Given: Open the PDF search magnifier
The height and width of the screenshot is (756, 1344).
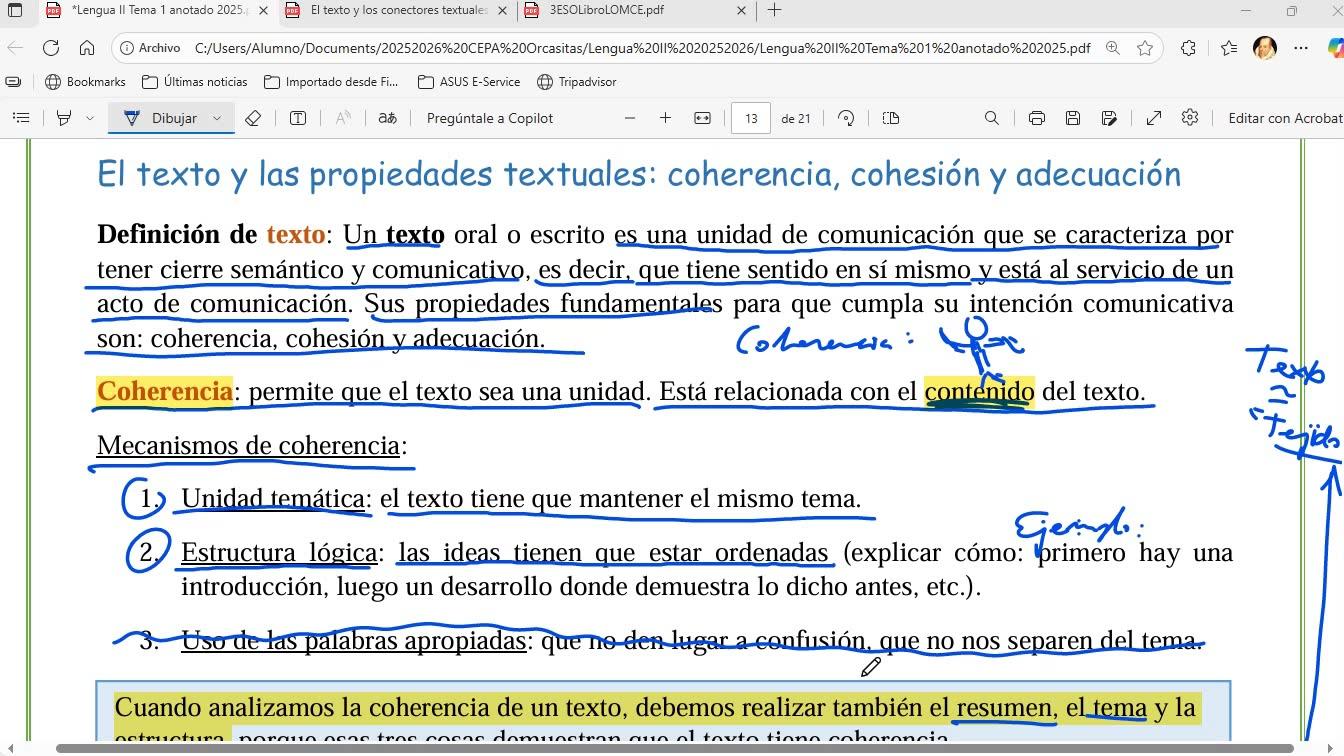Looking at the screenshot, I should pyautogui.click(x=992, y=118).
